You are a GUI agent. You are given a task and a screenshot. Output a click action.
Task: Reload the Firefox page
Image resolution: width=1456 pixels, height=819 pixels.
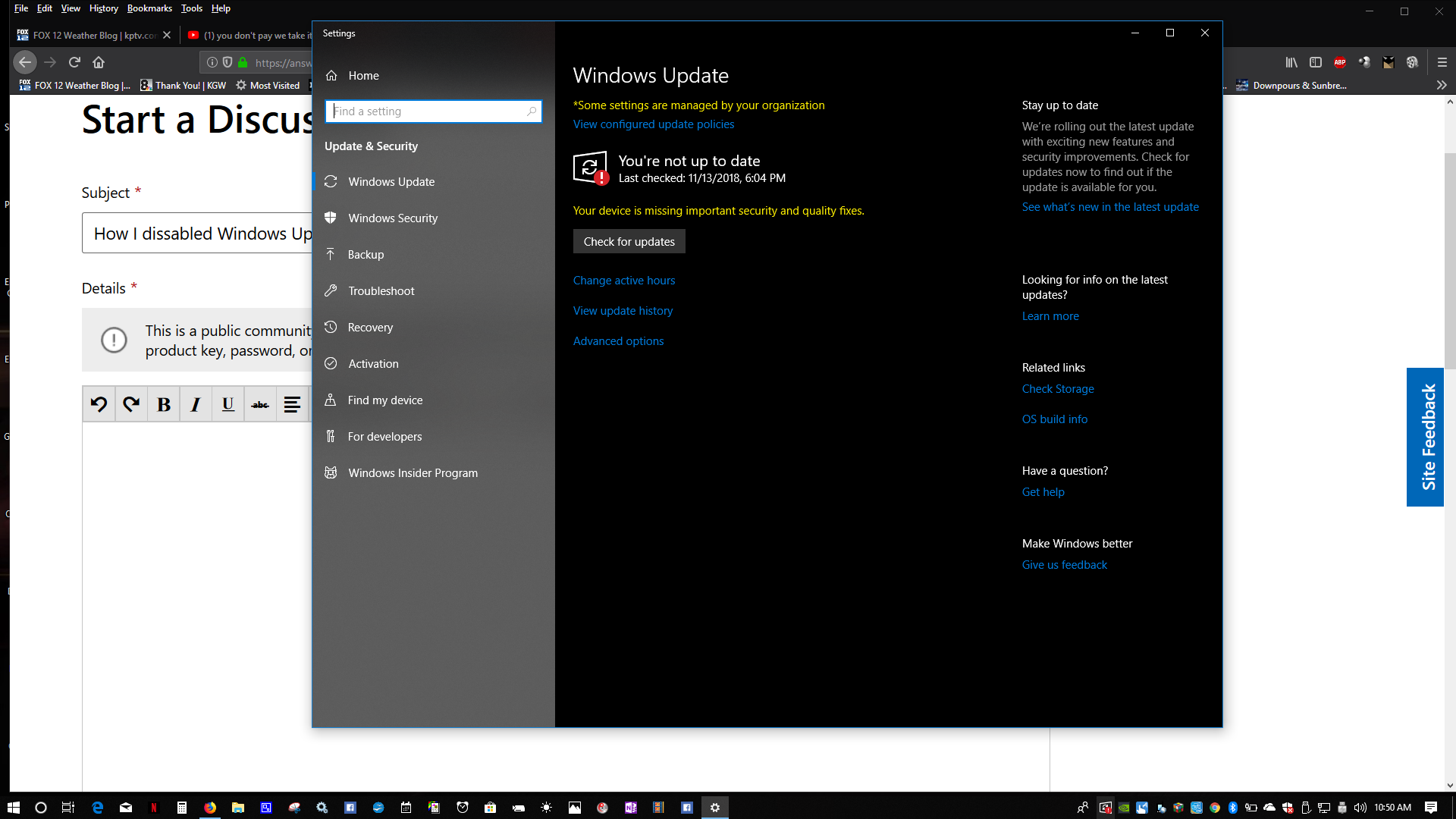(74, 62)
